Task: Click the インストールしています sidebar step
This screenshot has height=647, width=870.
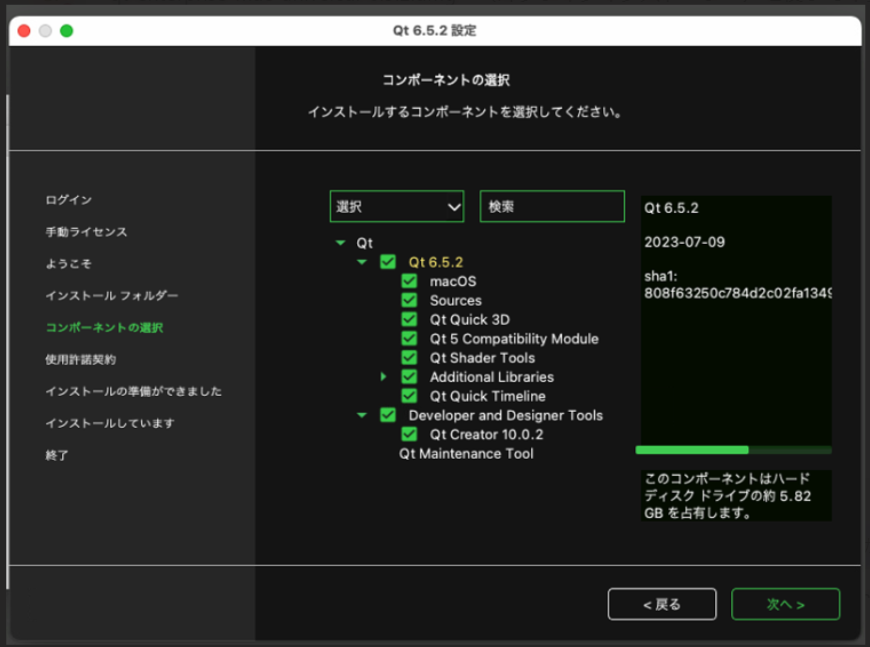Action: pyautogui.click(x=110, y=423)
